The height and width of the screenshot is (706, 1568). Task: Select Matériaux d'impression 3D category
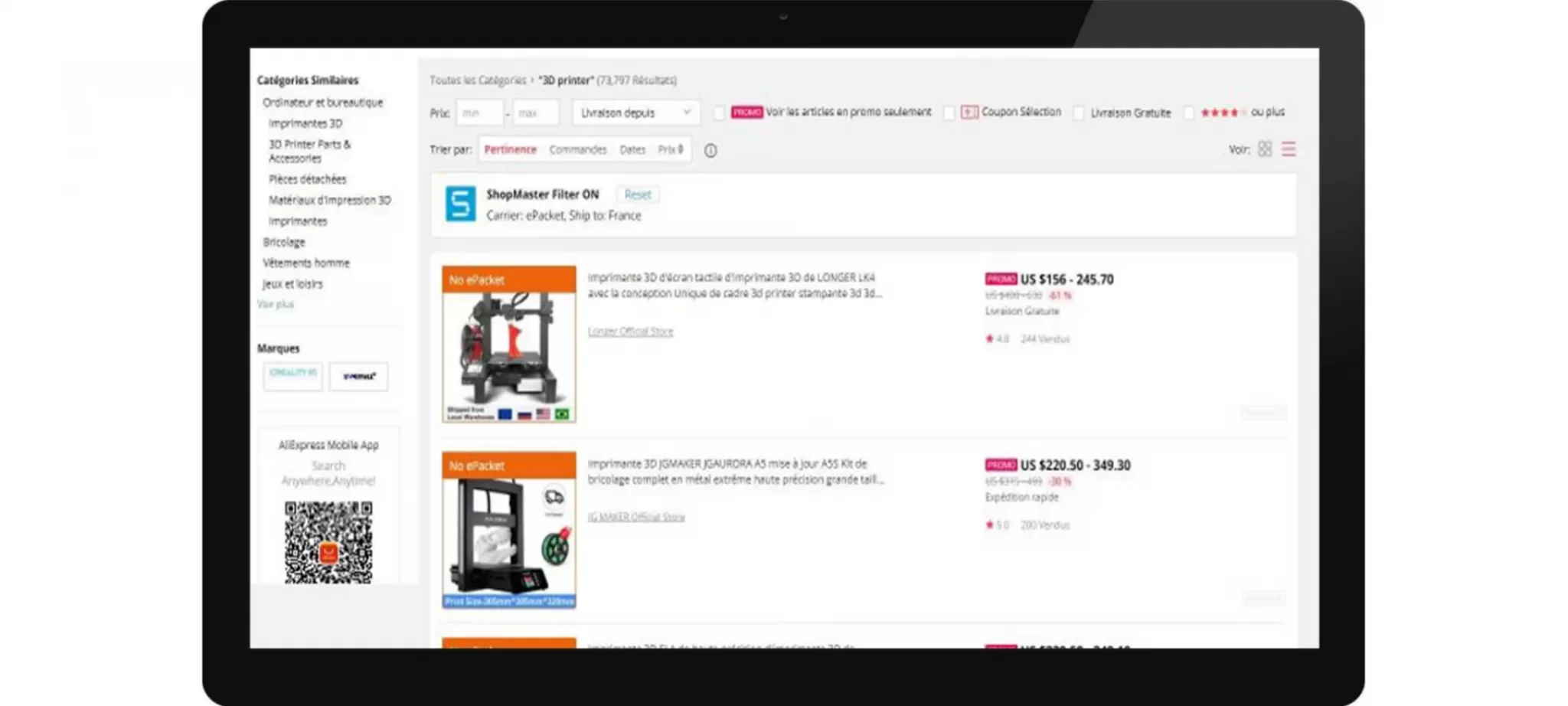pyautogui.click(x=329, y=200)
